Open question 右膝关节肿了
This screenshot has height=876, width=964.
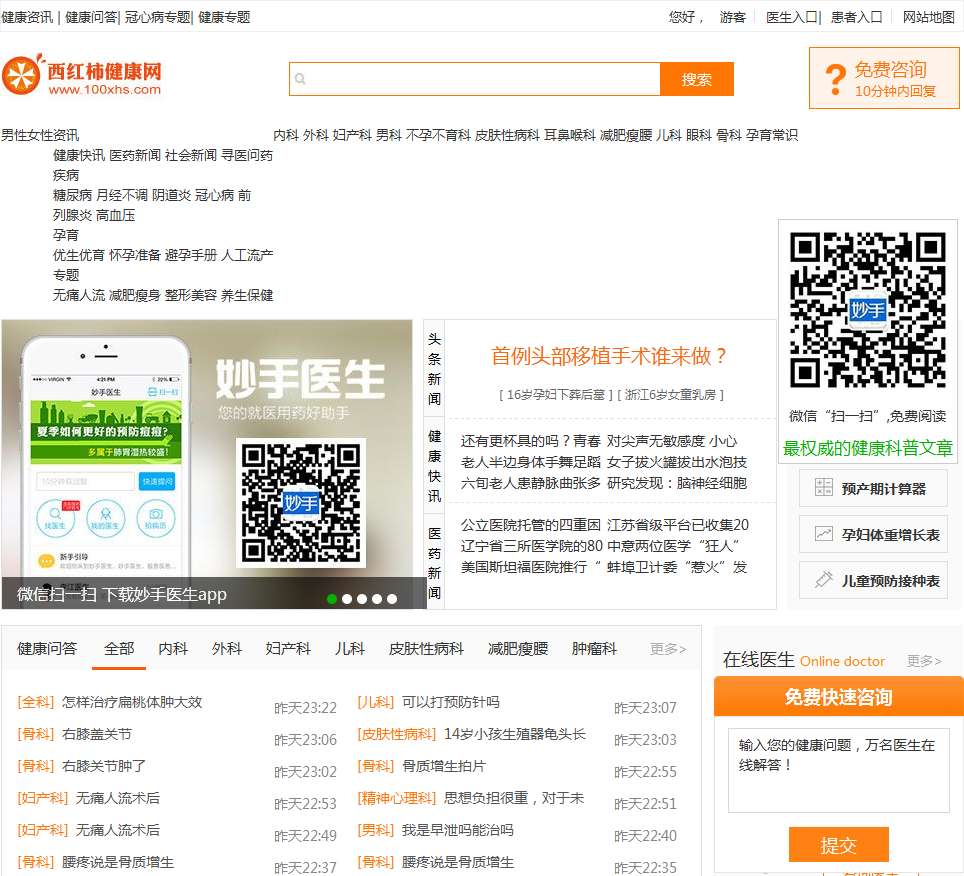click(104, 766)
